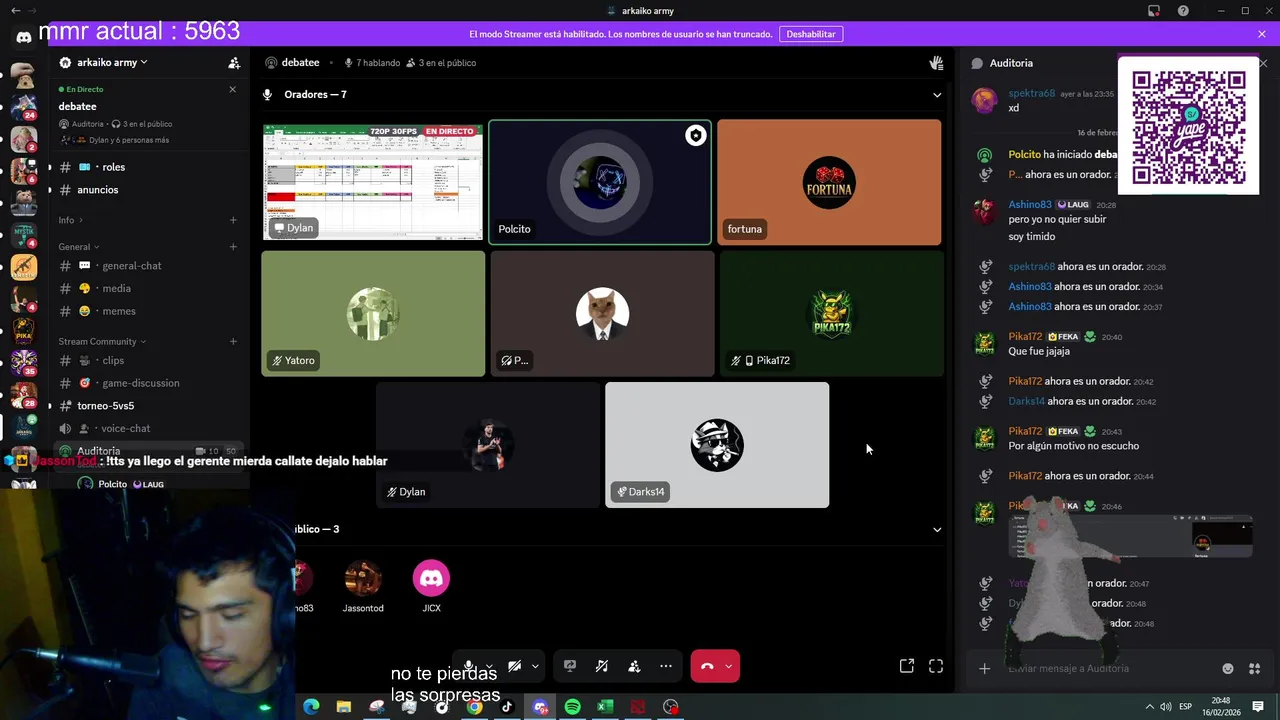1280x720 pixels.
Task: Add a channel to Stream Community category
Action: pyautogui.click(x=233, y=341)
